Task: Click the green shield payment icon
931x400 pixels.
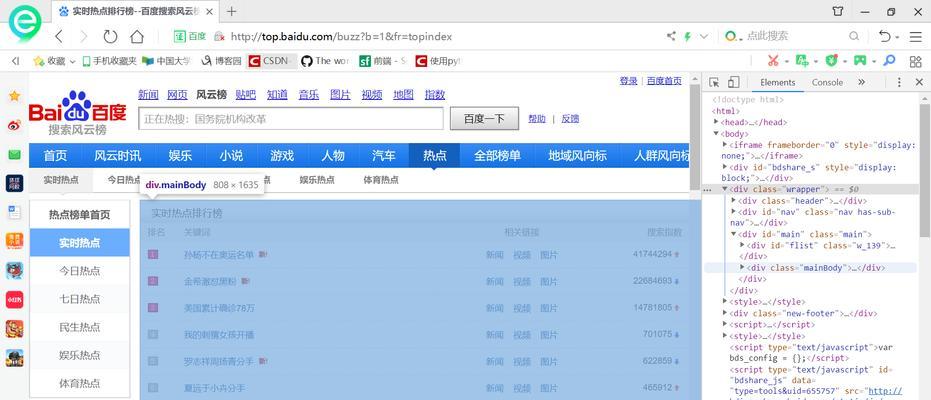Action: [832, 61]
